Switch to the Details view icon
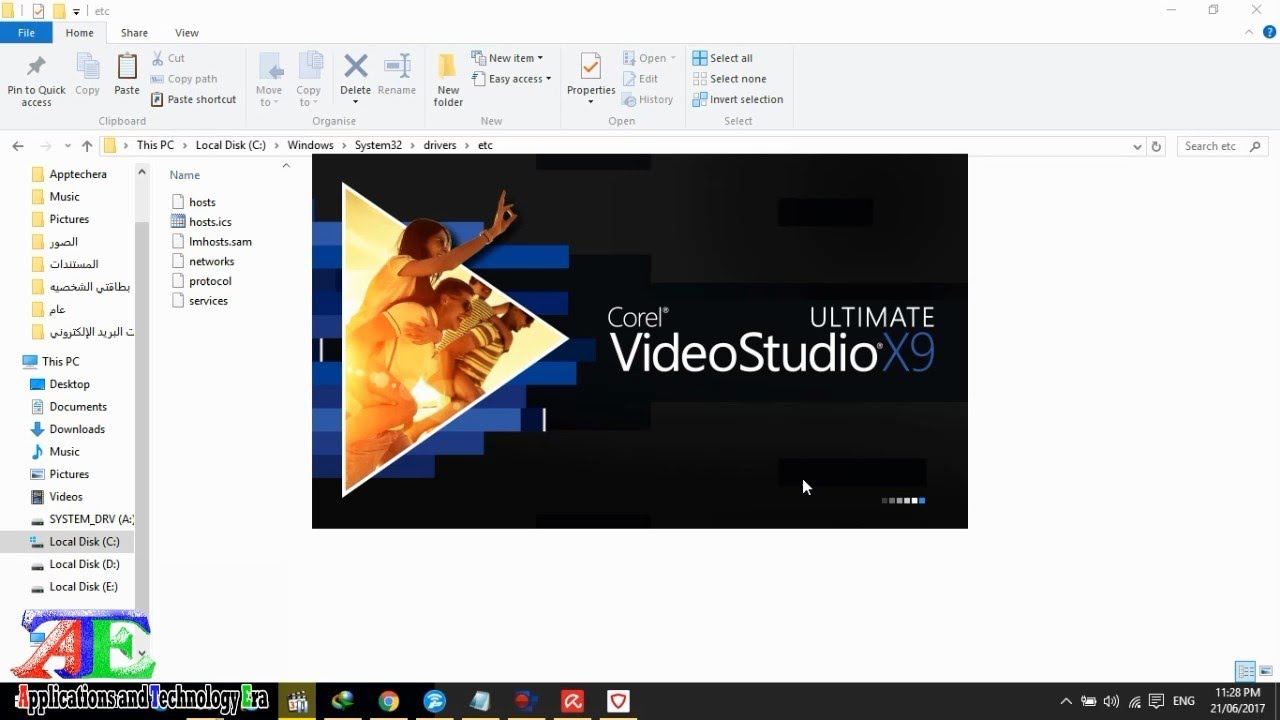 click(1245, 671)
